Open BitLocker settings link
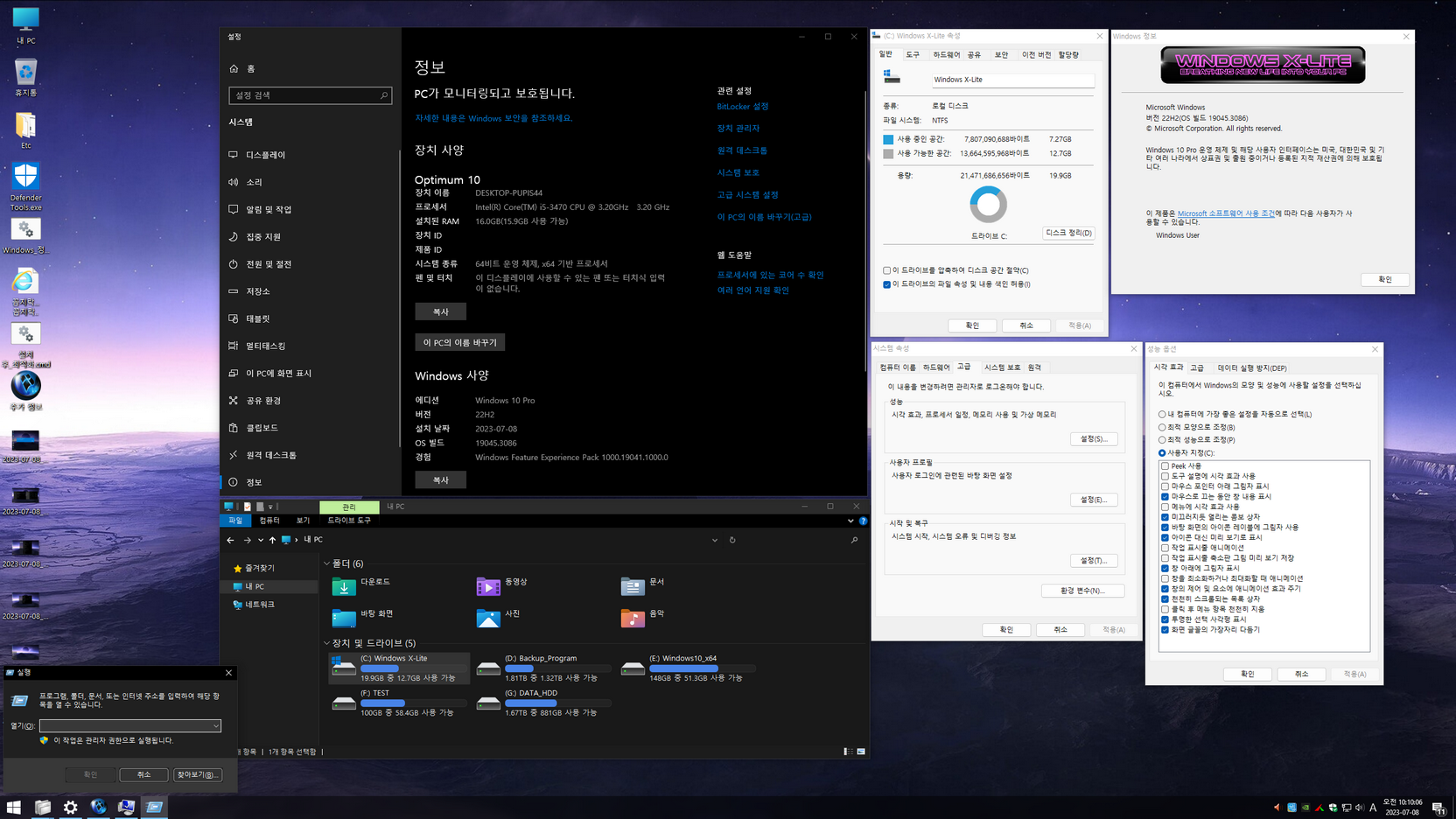The width and height of the screenshot is (1456, 819). pos(742,107)
